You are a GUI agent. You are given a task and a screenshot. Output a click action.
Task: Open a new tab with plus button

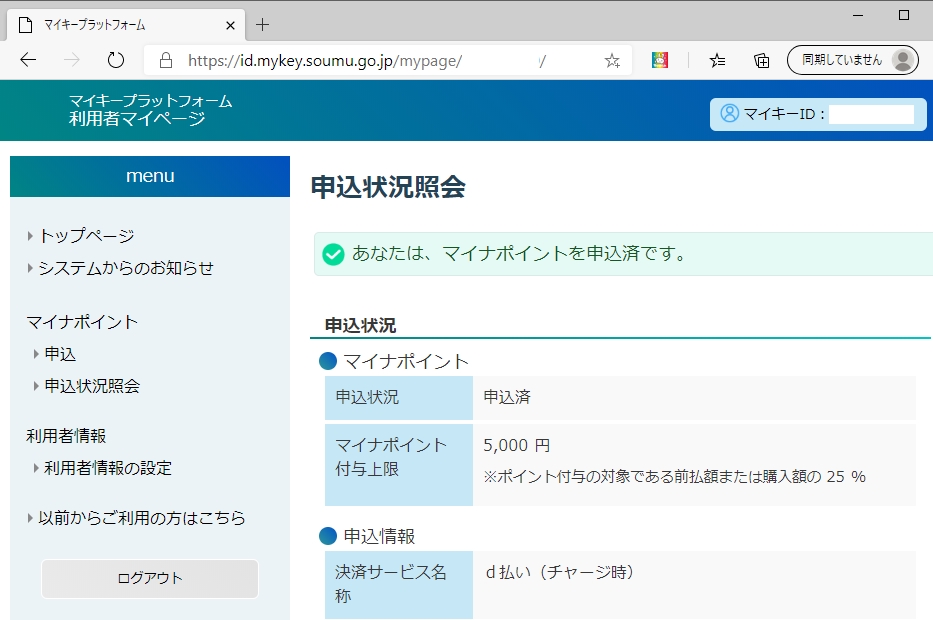(x=262, y=25)
